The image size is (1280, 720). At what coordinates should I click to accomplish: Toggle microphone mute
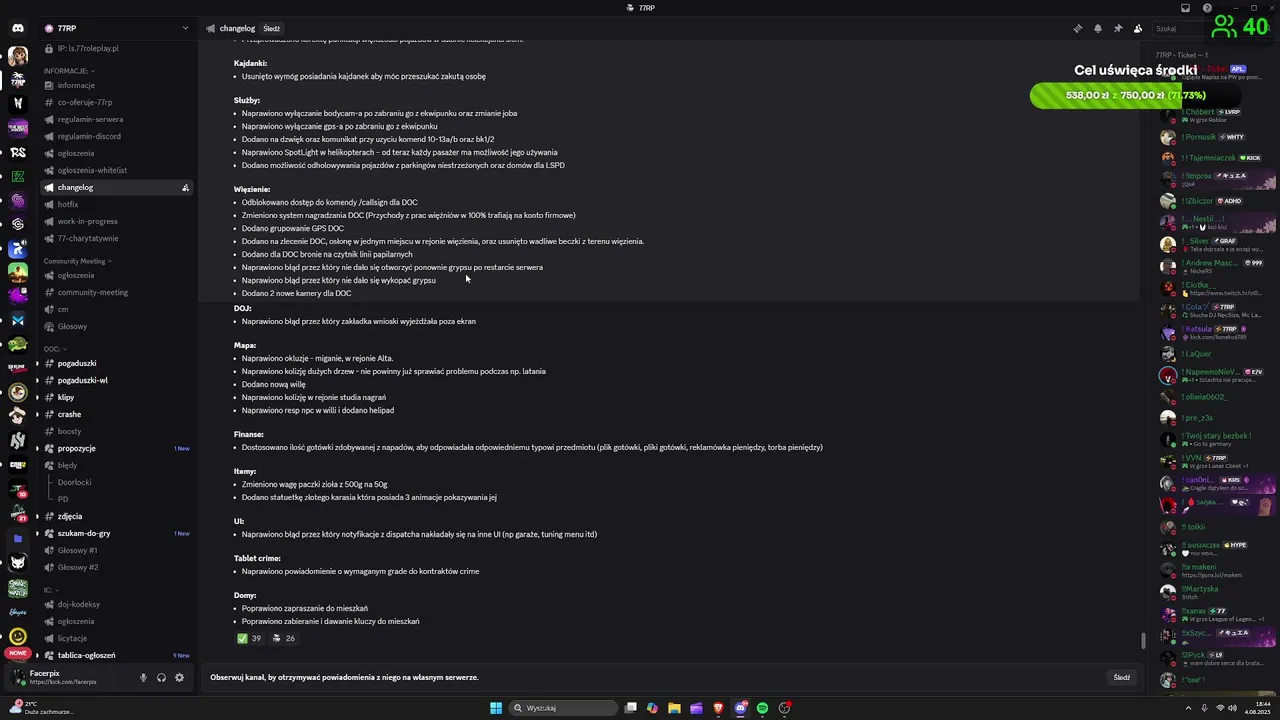click(143, 677)
